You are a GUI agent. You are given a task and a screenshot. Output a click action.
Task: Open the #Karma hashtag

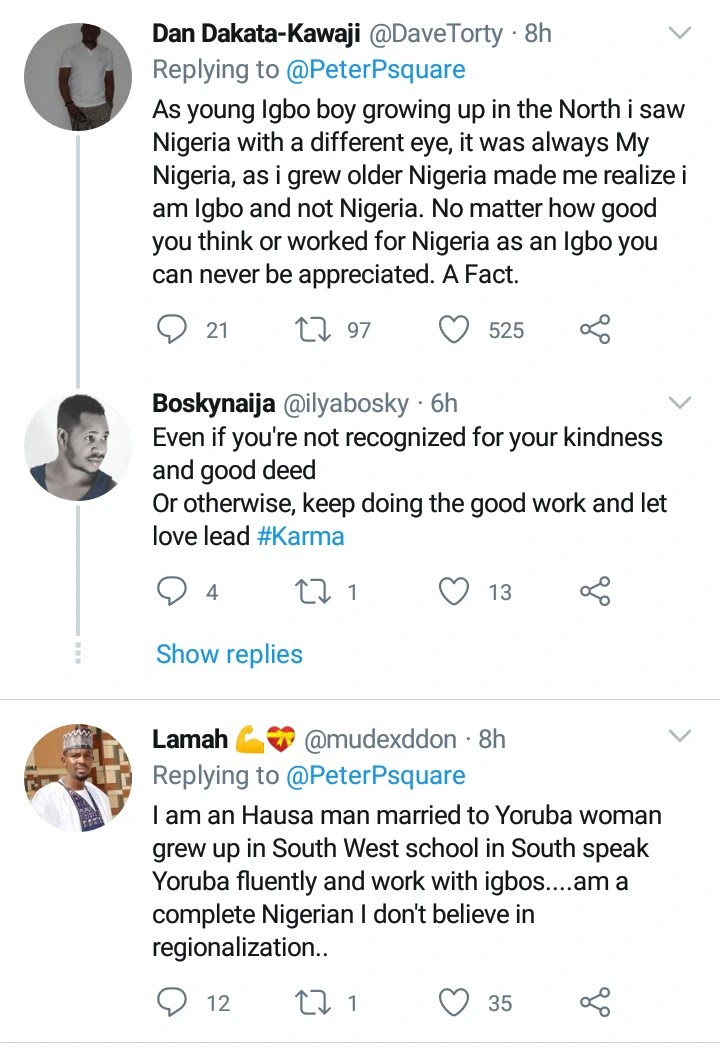point(300,535)
